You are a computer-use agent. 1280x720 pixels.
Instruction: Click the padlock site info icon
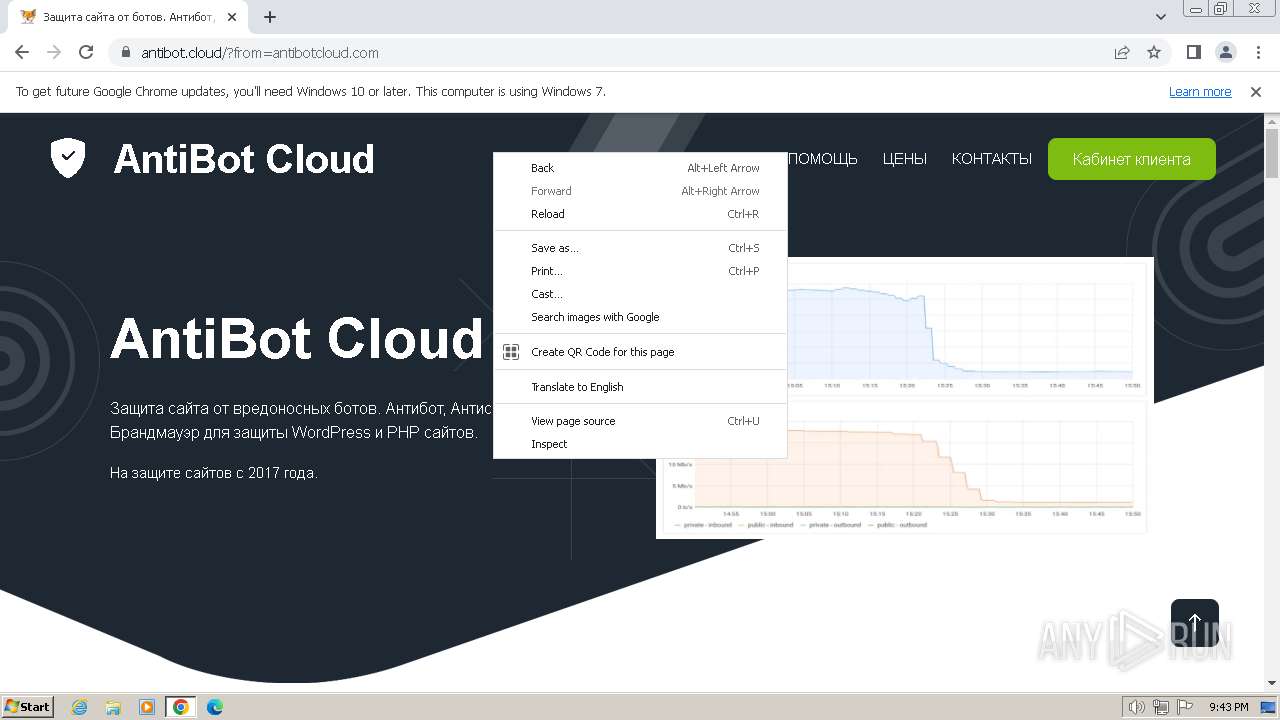click(x=125, y=53)
